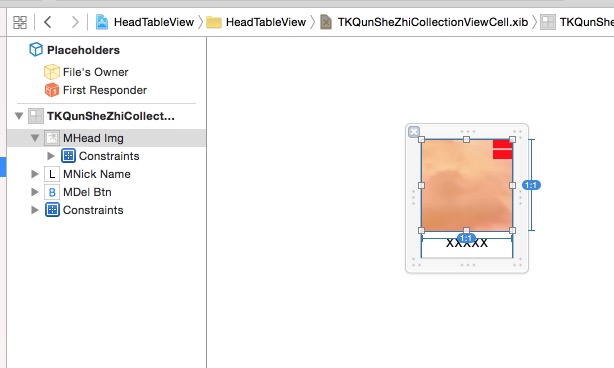Image resolution: width=614 pixels, height=368 pixels.
Task: Click the 1:1 aspect constraint badge at right
Action: 531,185
